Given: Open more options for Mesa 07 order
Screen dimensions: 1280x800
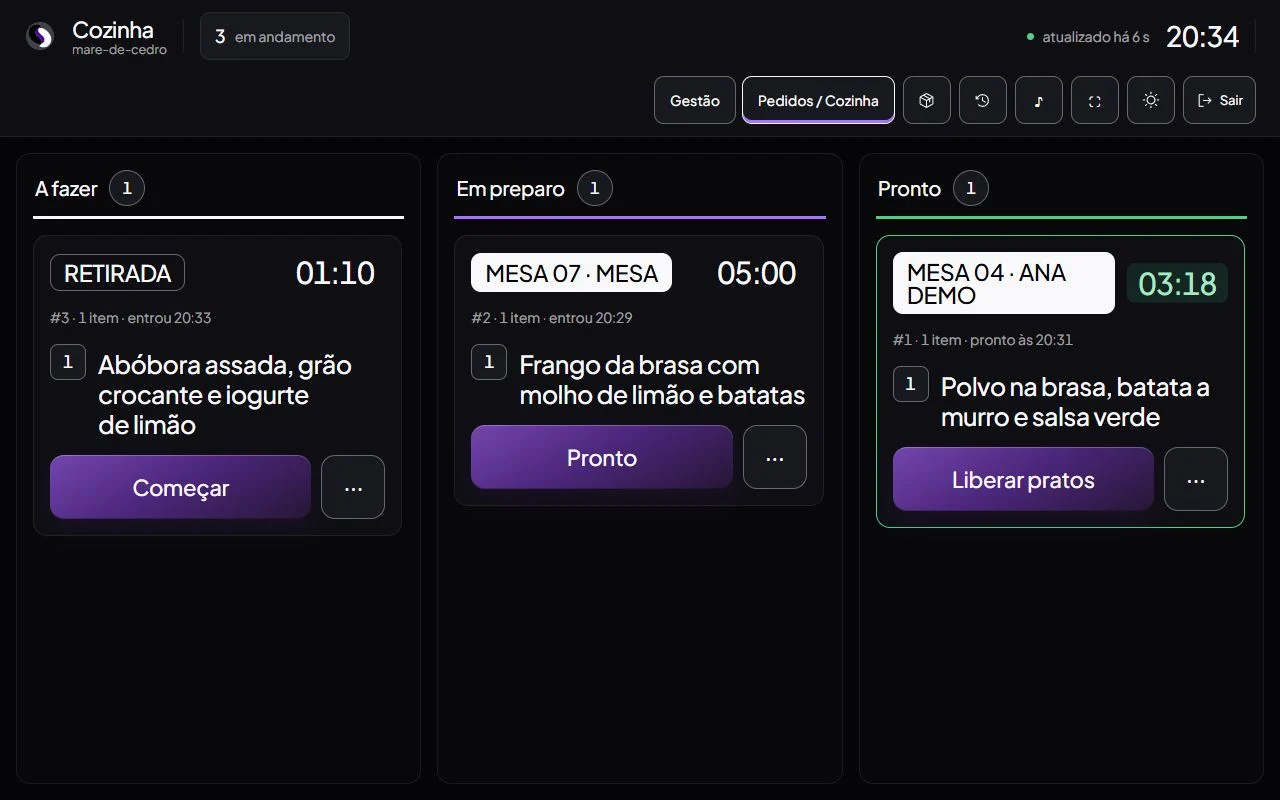Looking at the screenshot, I should pos(775,457).
